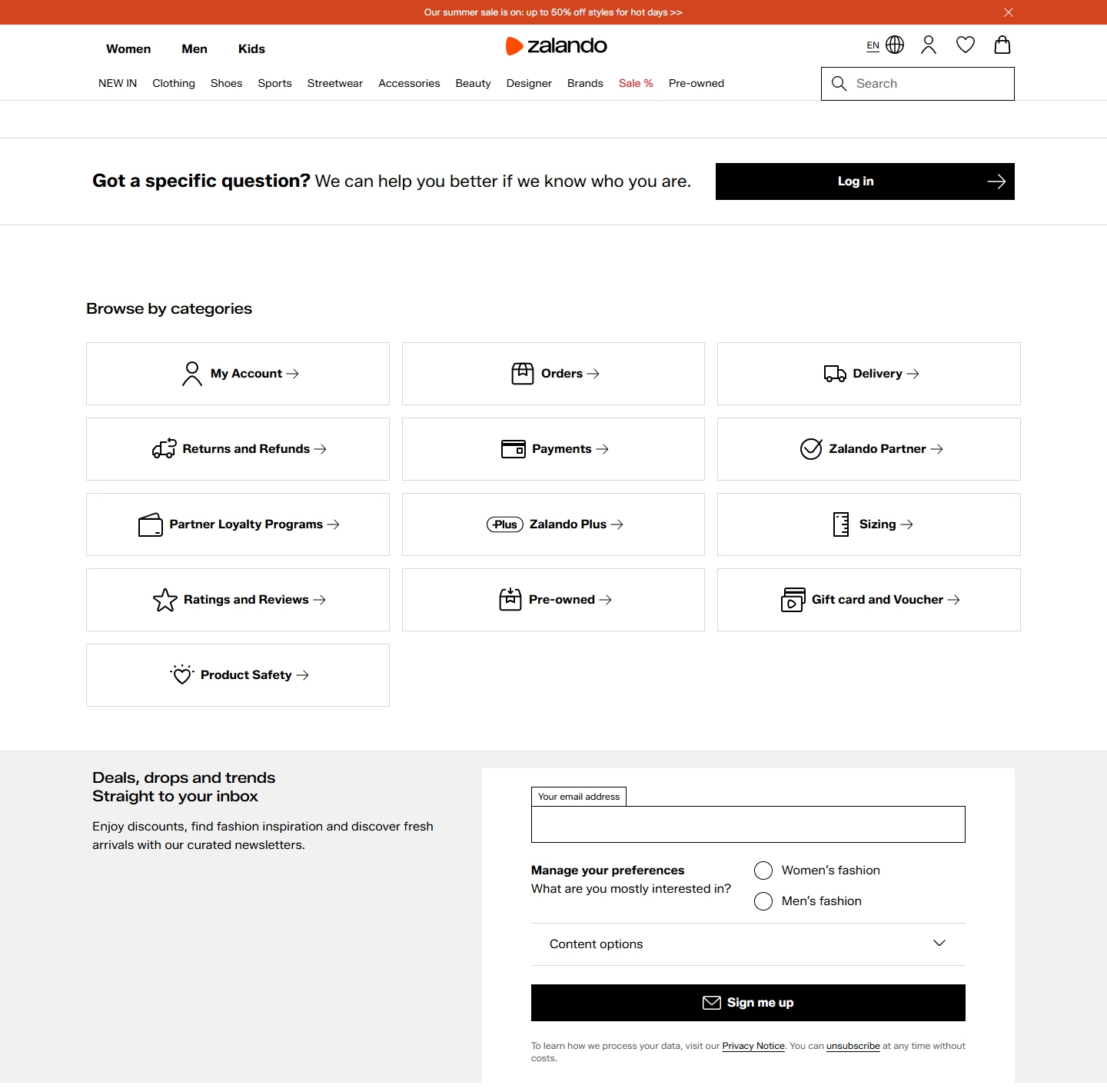This screenshot has height=1092, width=1107.
Task: Click the Search input field
Action: 918,84
